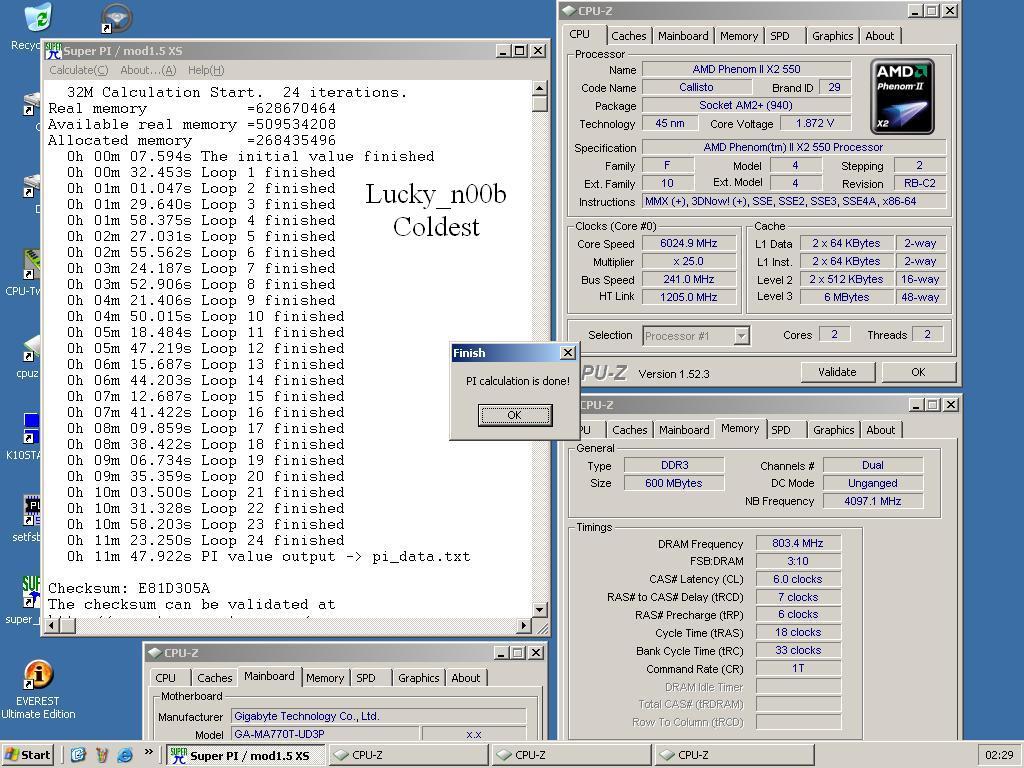Open the super_pi desktop shortcut icon
1024x768 pixels.
31,591
